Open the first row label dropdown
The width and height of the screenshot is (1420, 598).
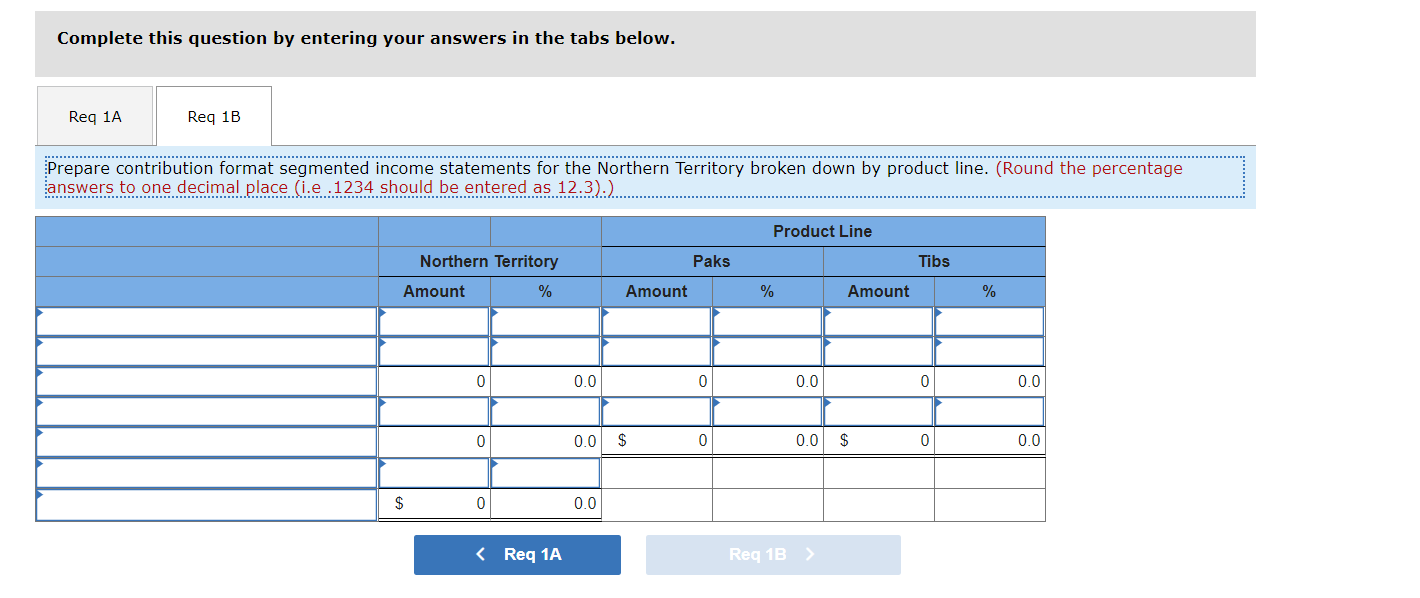(x=205, y=321)
